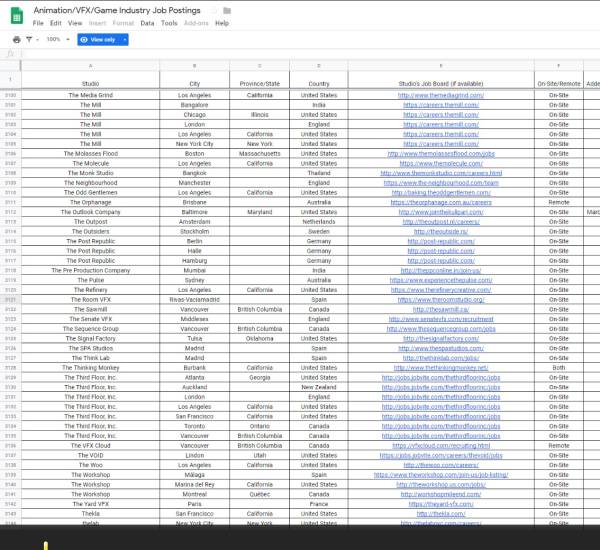Click The Odd Gentlemen studio cell

pyautogui.click(x=90, y=193)
